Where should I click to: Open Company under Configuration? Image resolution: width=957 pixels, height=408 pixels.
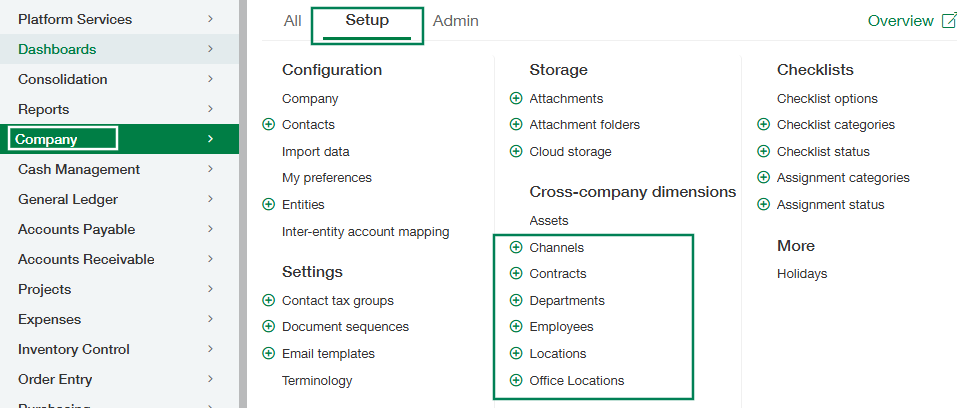coord(310,98)
